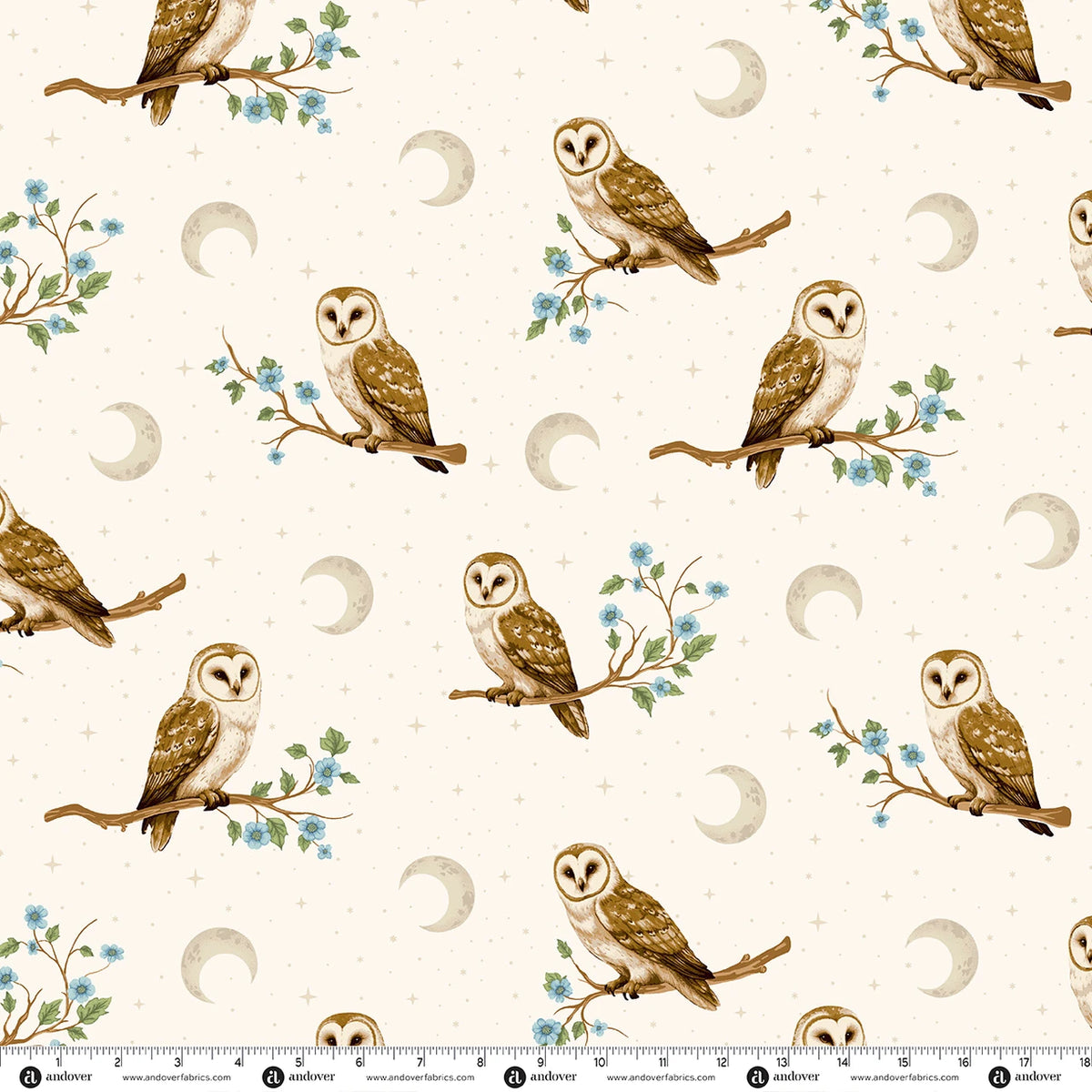1092x1092 pixels.
Task: Select the ruler number "7"
Action: [421, 1060]
